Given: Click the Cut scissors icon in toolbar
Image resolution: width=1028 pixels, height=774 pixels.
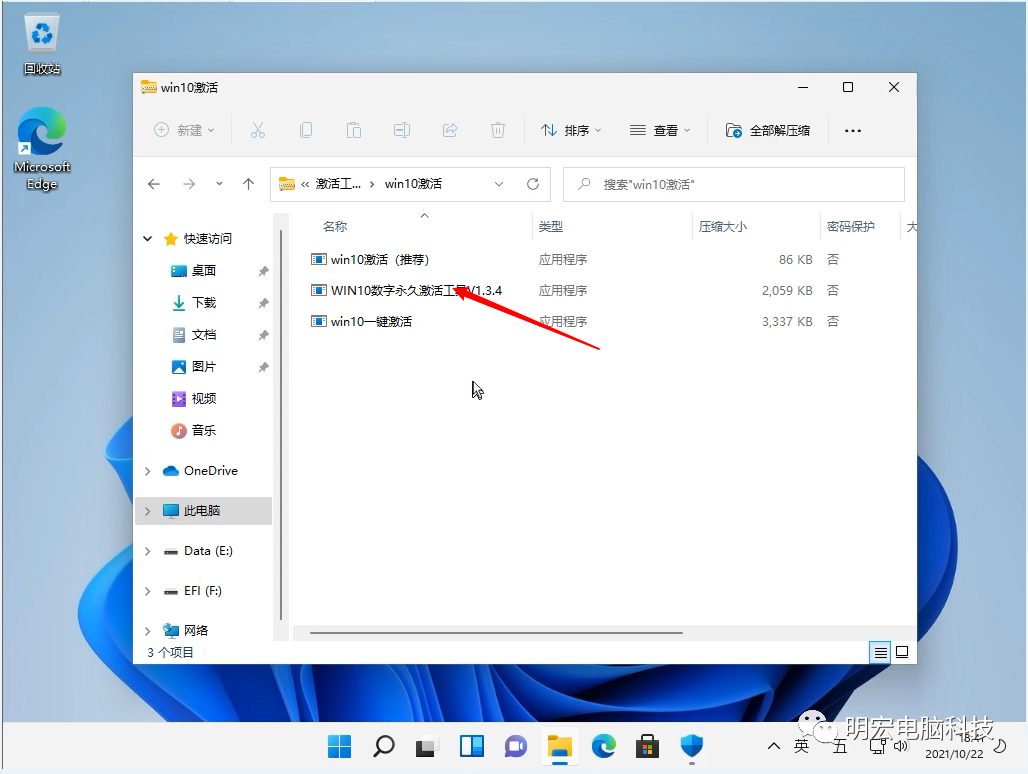Looking at the screenshot, I should click(x=258, y=130).
